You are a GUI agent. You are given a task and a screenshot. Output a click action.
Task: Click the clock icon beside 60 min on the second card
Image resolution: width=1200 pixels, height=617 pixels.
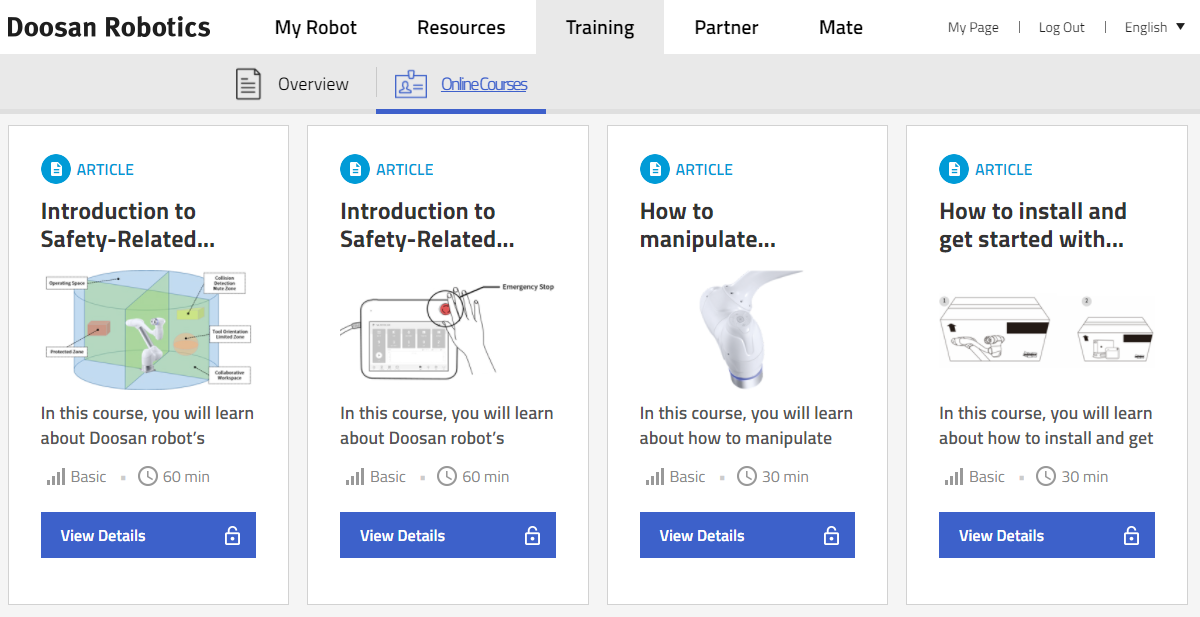click(447, 477)
